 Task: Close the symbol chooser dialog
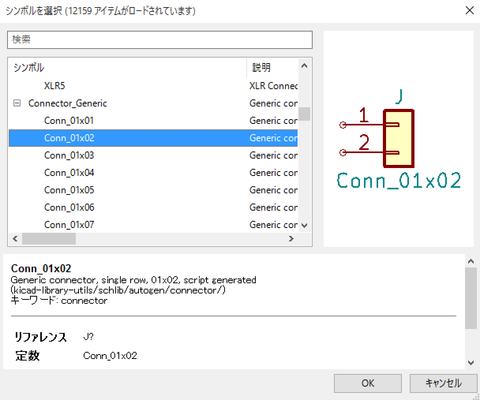[470, 11]
